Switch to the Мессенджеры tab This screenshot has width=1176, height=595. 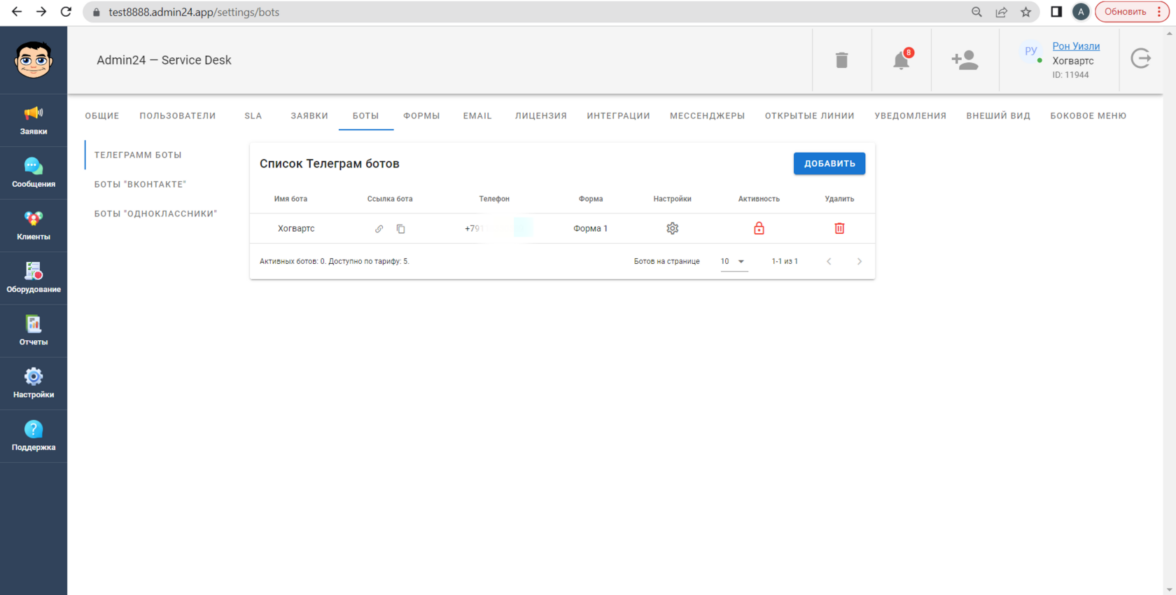(x=707, y=116)
